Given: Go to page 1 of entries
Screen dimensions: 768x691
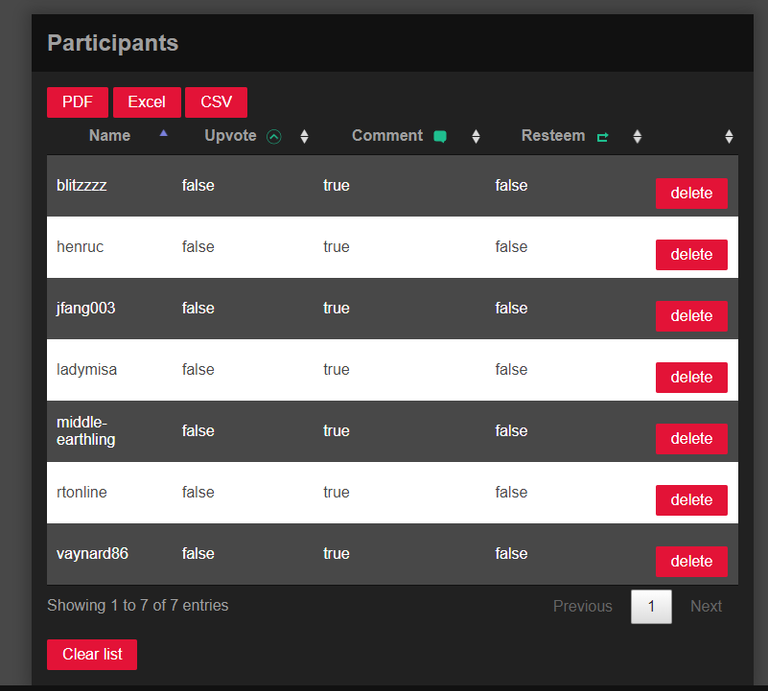Looking at the screenshot, I should click(x=651, y=606).
